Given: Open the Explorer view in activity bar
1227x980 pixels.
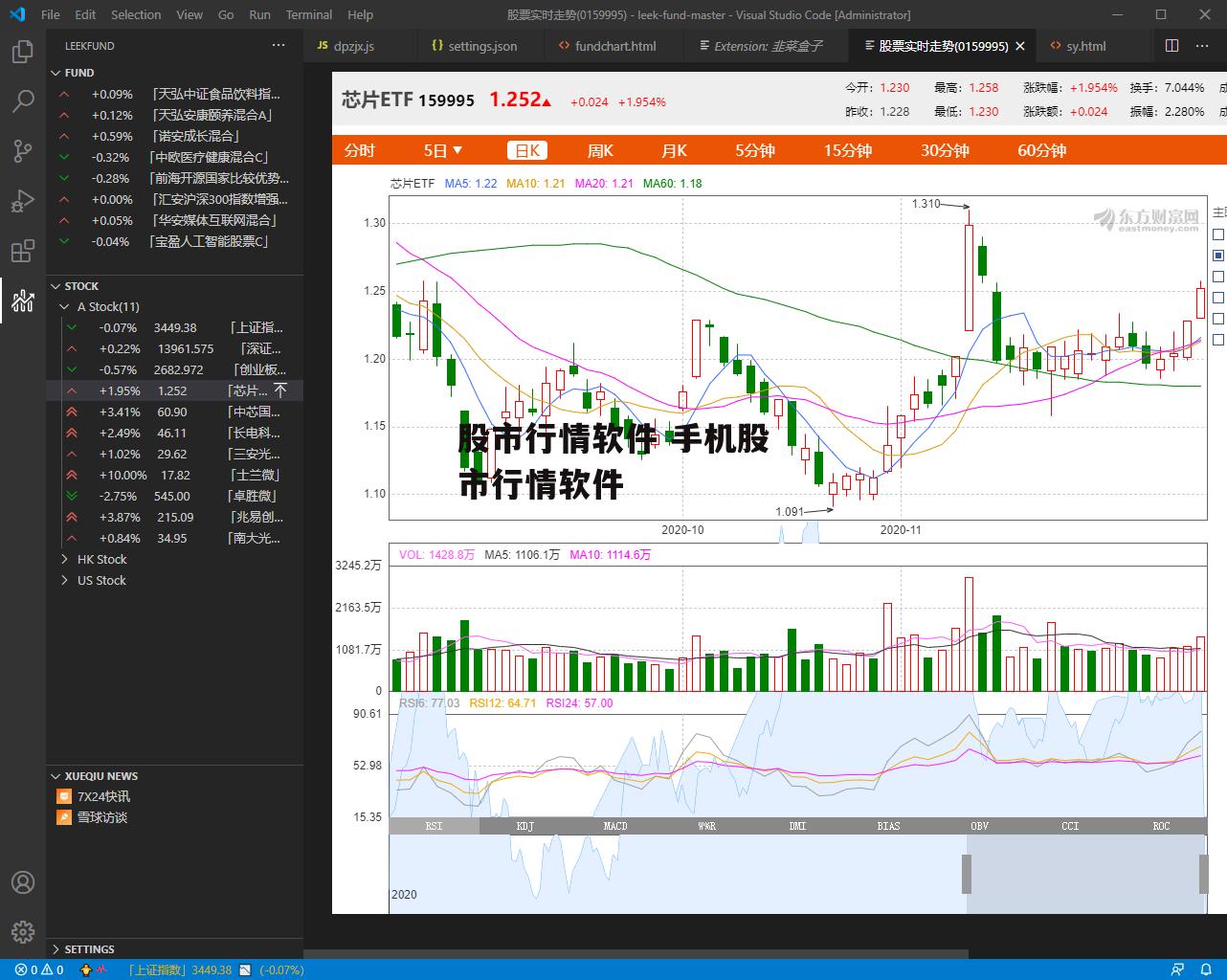Looking at the screenshot, I should tap(22, 51).
